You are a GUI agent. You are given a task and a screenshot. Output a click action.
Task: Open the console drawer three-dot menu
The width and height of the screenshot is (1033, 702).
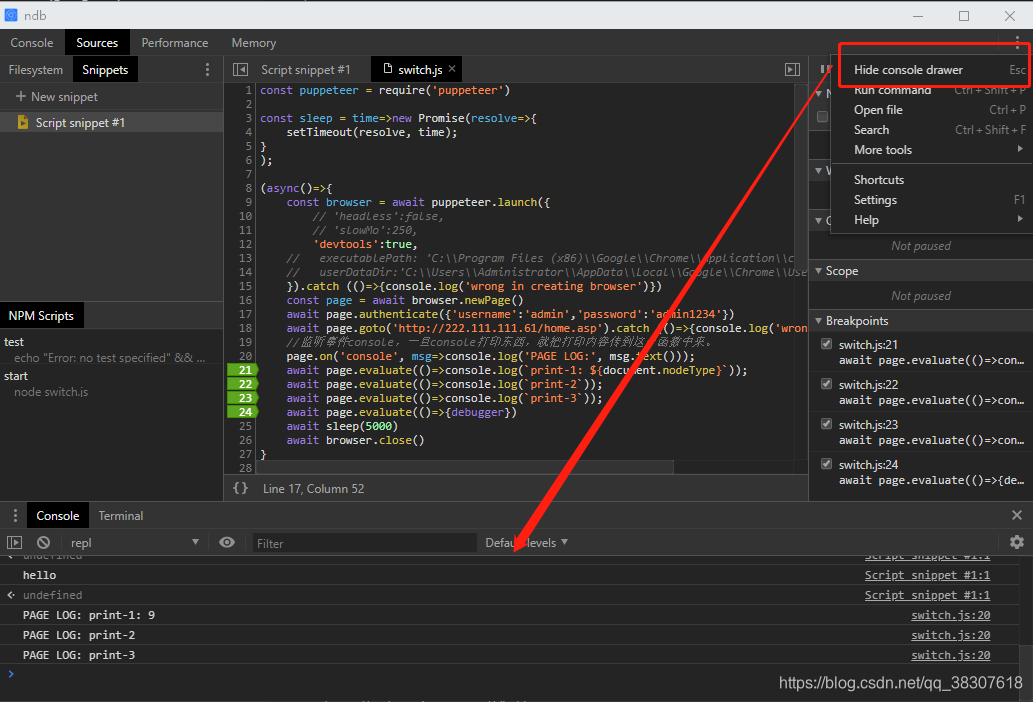coord(14,516)
